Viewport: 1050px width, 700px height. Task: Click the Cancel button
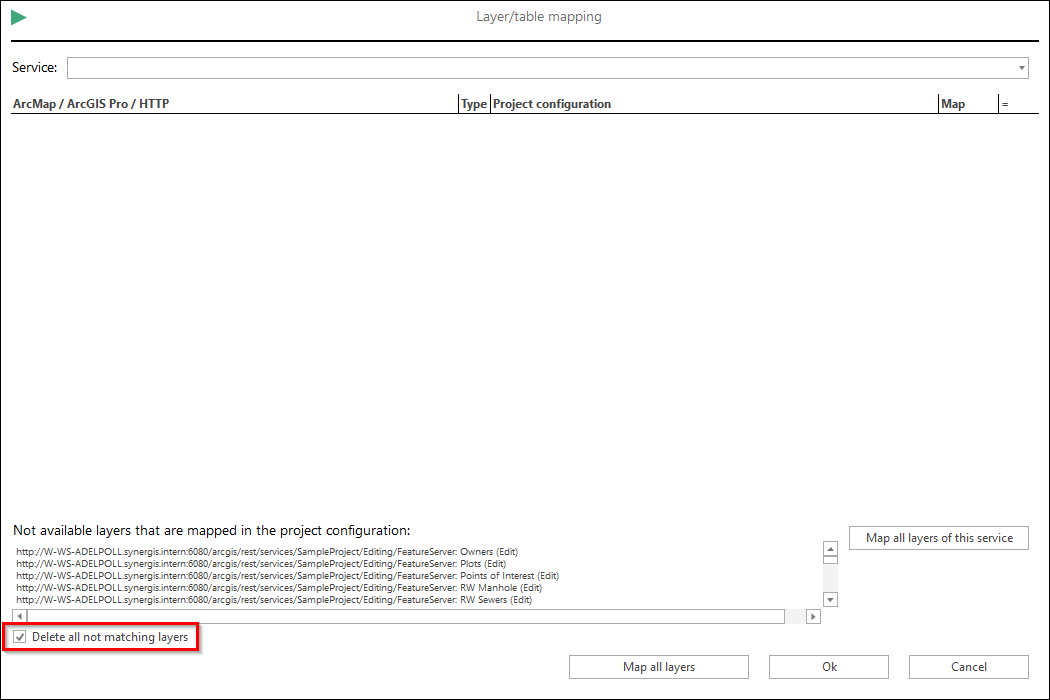(968, 667)
